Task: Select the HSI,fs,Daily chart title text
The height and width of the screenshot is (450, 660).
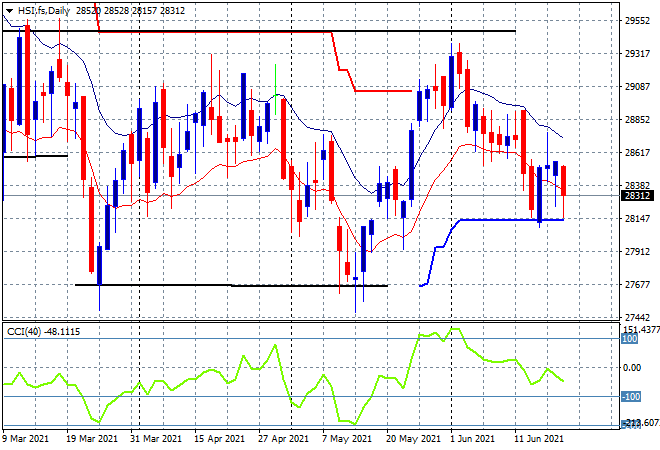Action: point(44,11)
